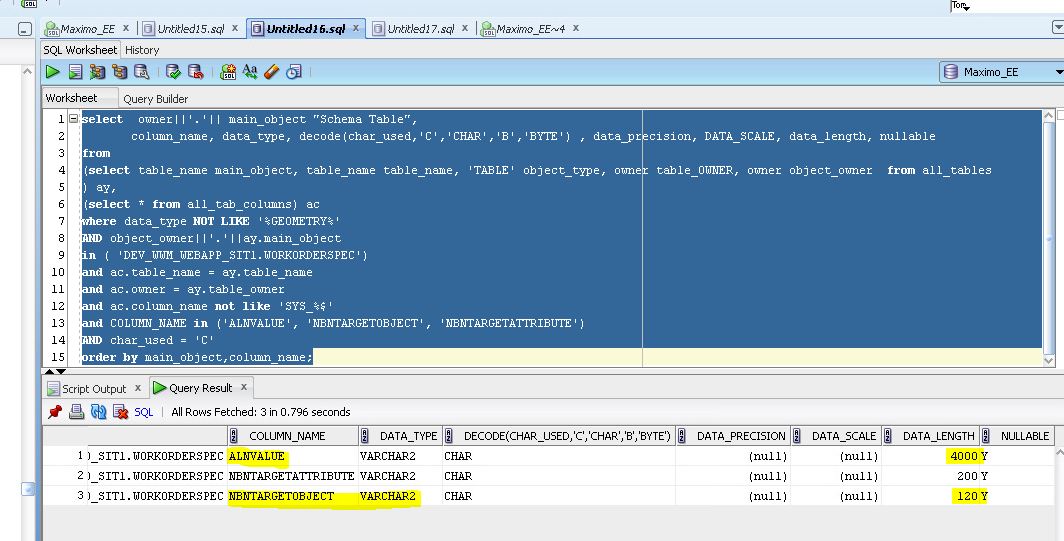Screen dimensions: 1064x541
Task: Click the editor vertical scrollbar up arrow
Action: [x=1048, y=115]
